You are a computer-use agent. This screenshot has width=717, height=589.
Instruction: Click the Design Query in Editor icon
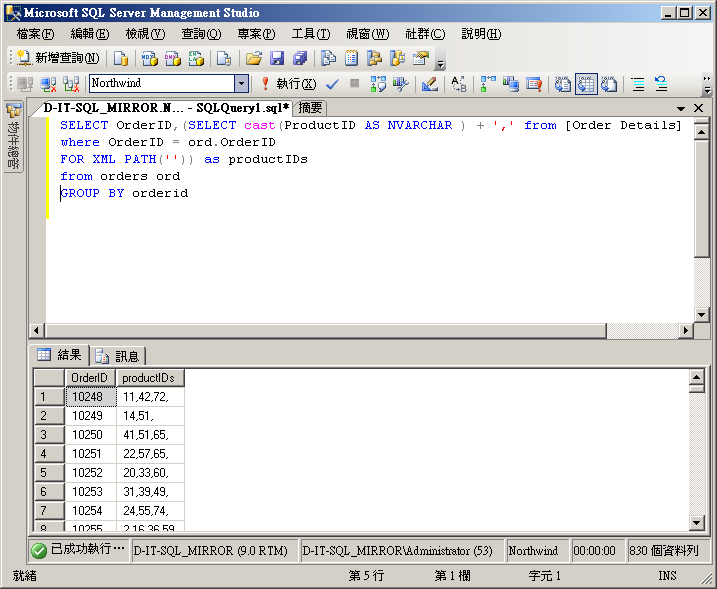(429, 84)
